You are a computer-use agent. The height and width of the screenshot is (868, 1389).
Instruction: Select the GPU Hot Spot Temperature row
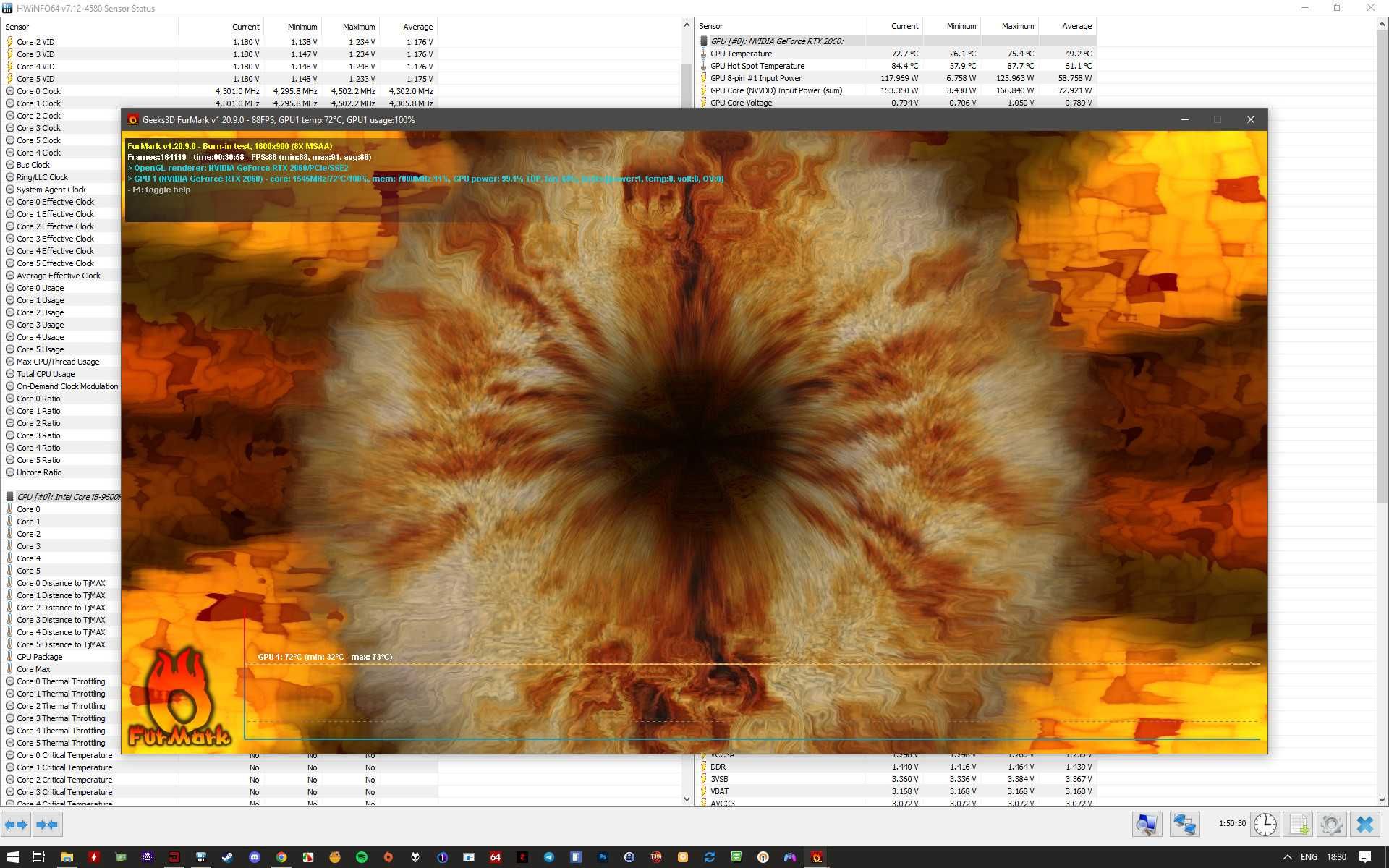[x=896, y=66]
